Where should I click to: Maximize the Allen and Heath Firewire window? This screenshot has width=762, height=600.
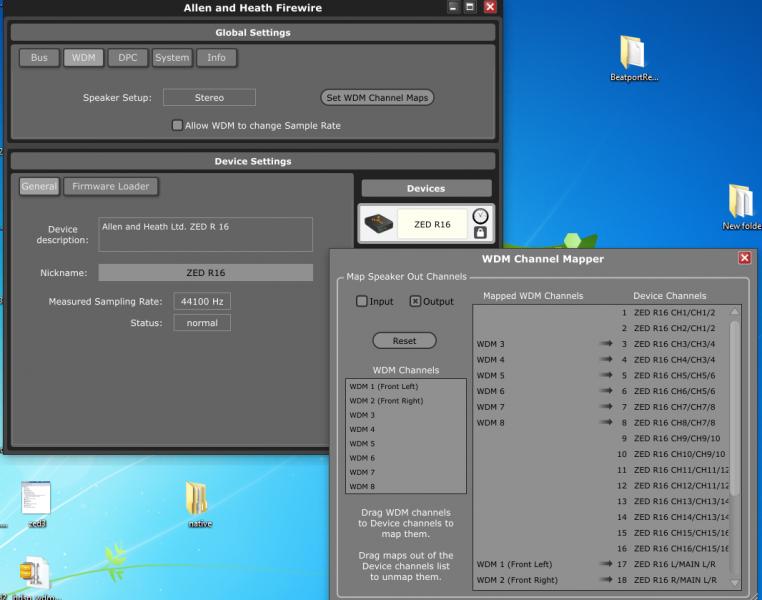click(470, 7)
